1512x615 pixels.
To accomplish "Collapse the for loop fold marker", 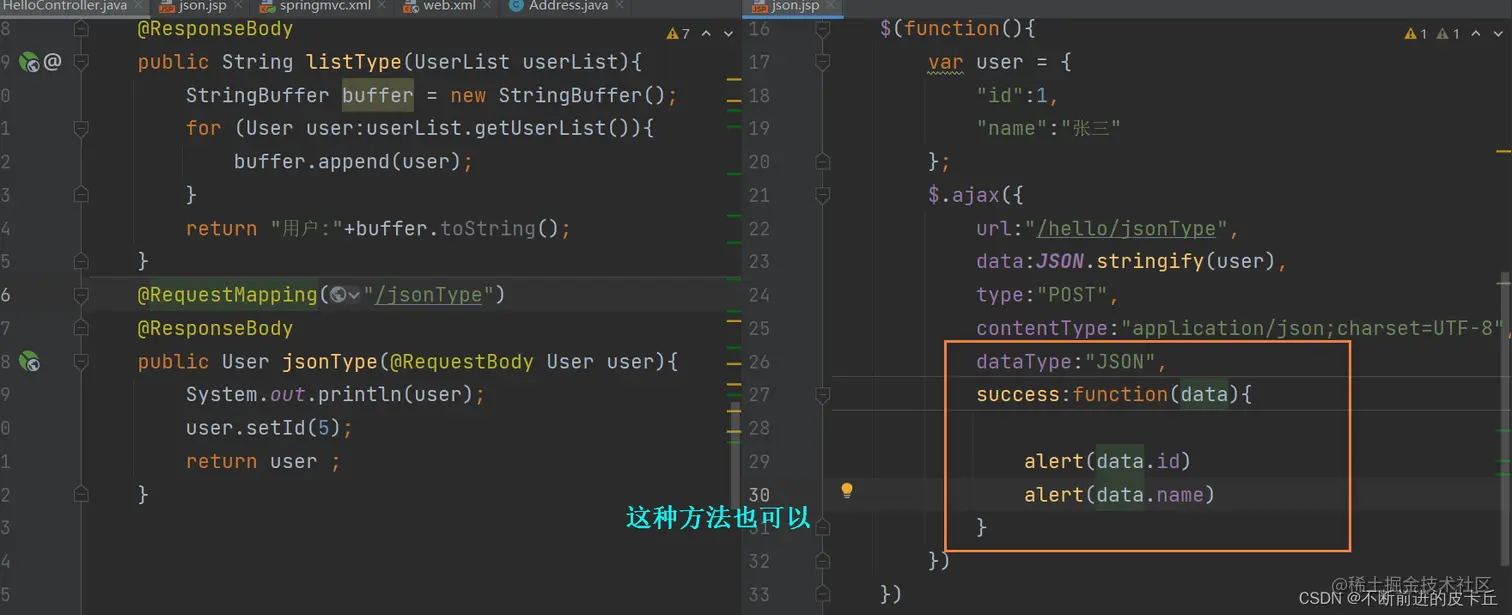I will pos(81,128).
